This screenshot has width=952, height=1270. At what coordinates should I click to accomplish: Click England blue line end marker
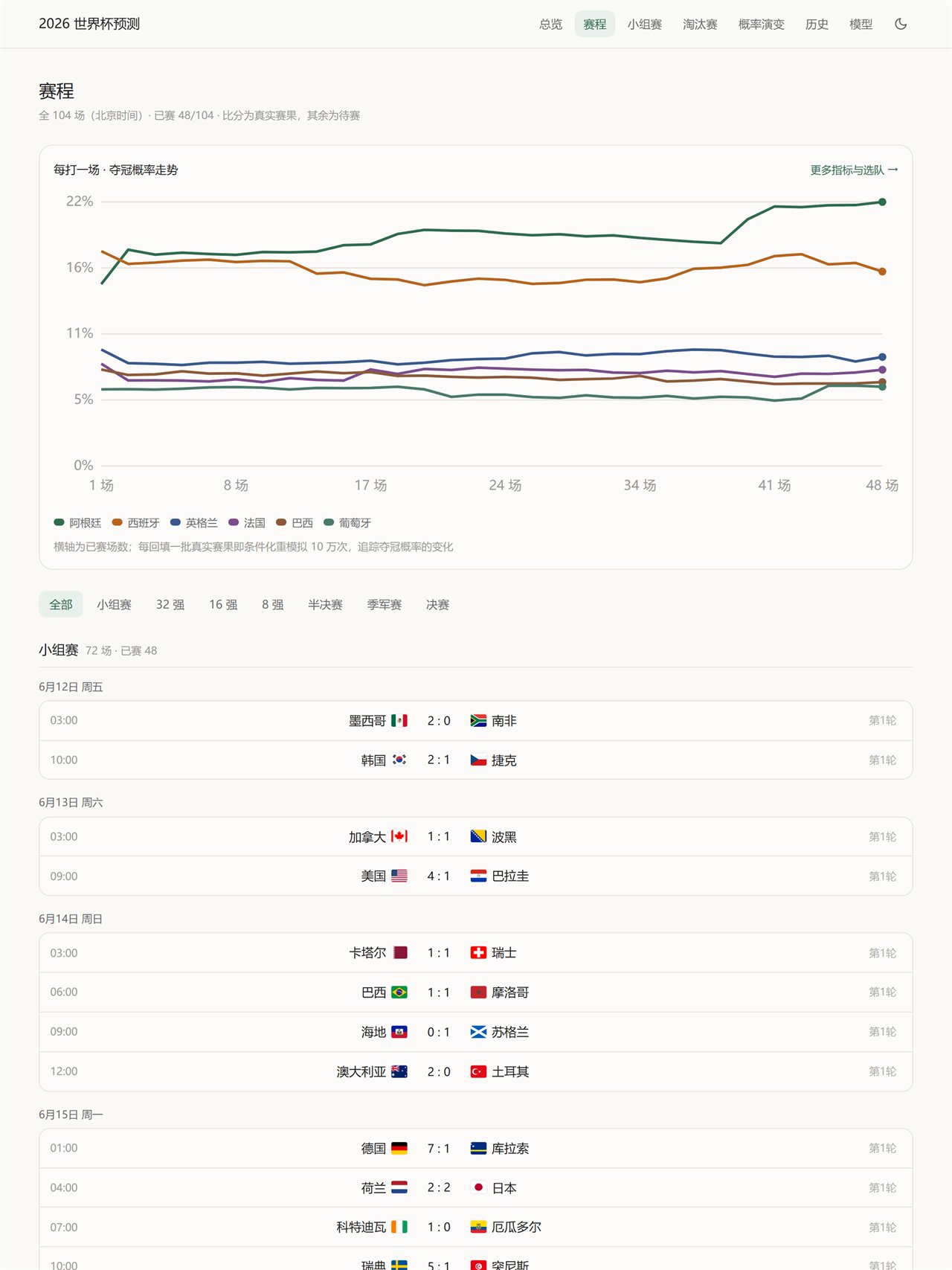(882, 357)
